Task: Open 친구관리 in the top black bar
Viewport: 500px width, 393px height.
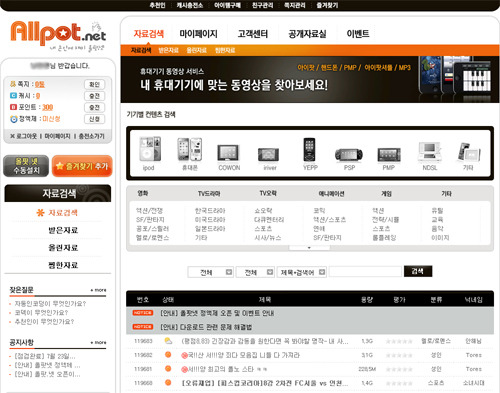Action: click(x=262, y=5)
